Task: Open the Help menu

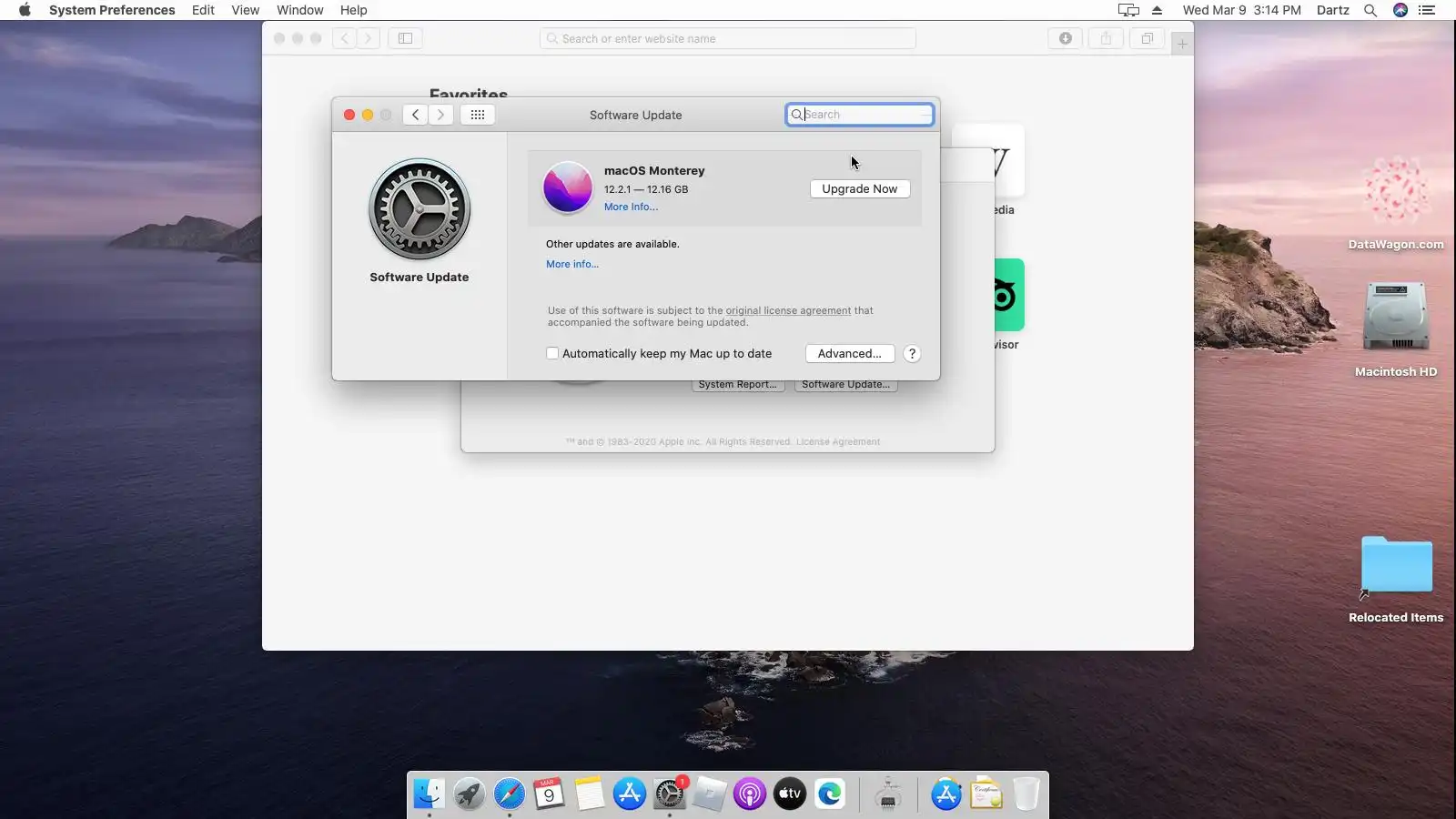Action: pos(354,10)
